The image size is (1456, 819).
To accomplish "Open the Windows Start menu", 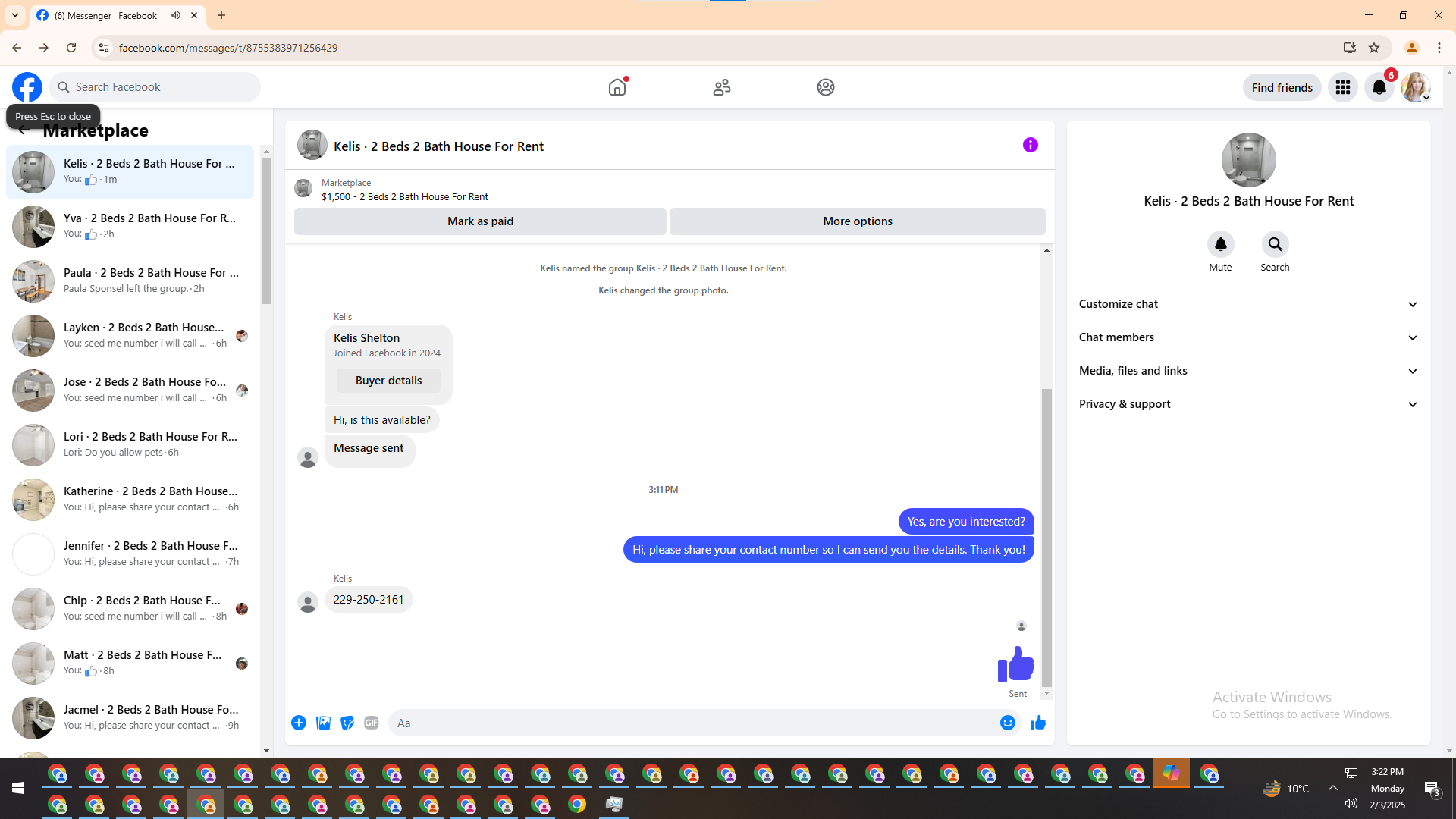I will click(18, 788).
